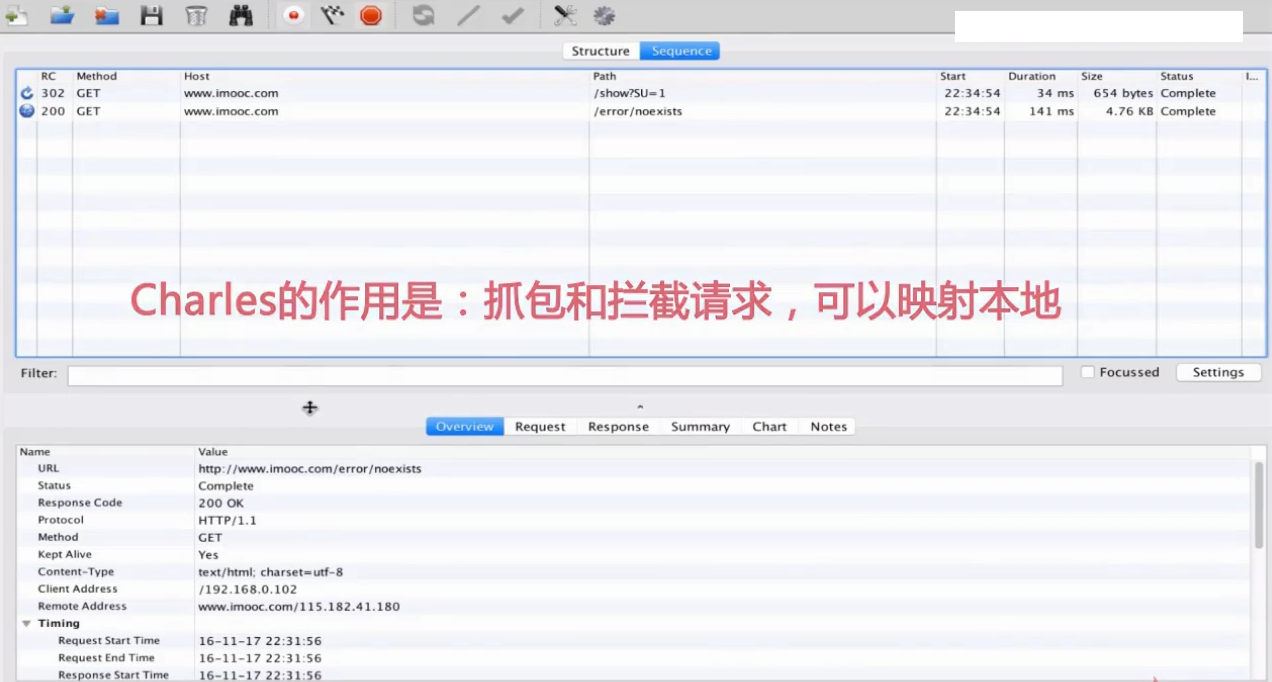Validate the selected response with the checkmark icon
1272x682 pixels.
tap(512, 15)
